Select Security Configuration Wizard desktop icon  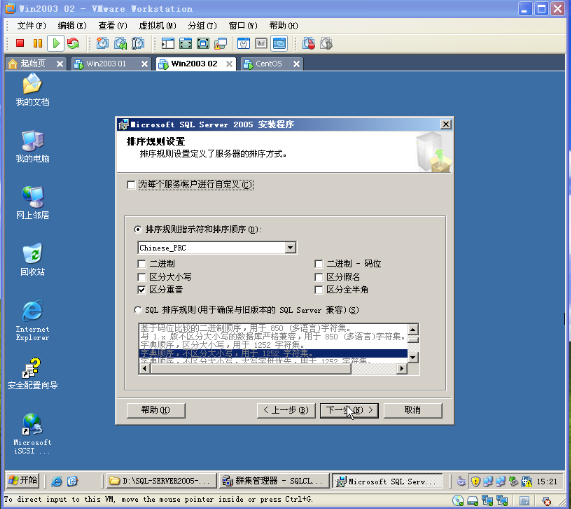[x=32, y=373]
